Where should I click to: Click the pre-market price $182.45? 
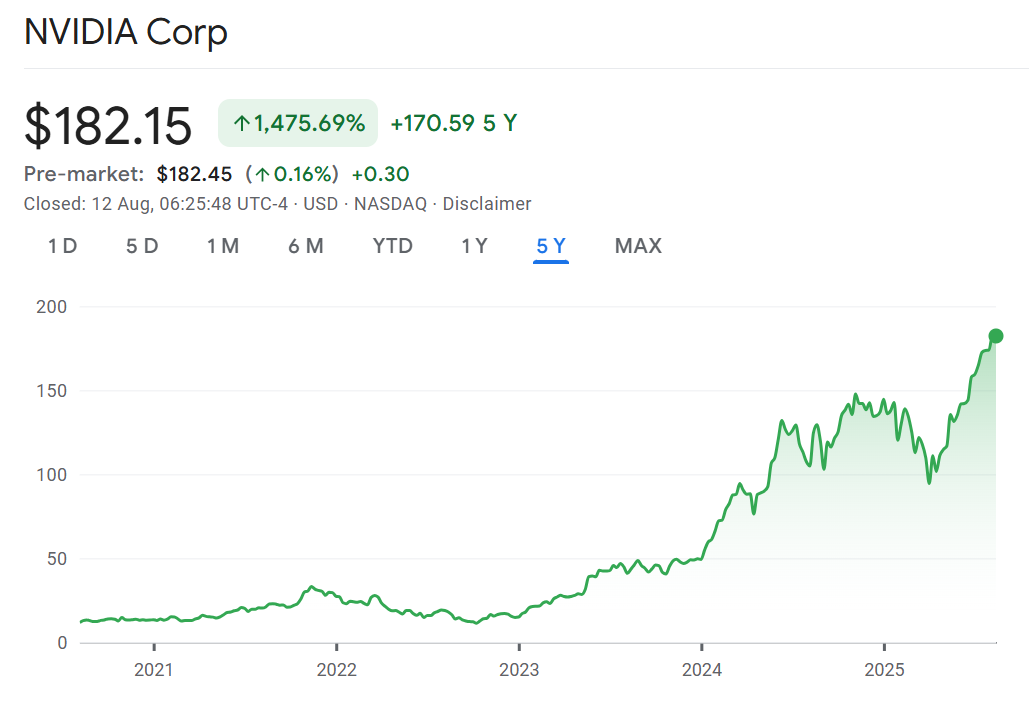[197, 174]
